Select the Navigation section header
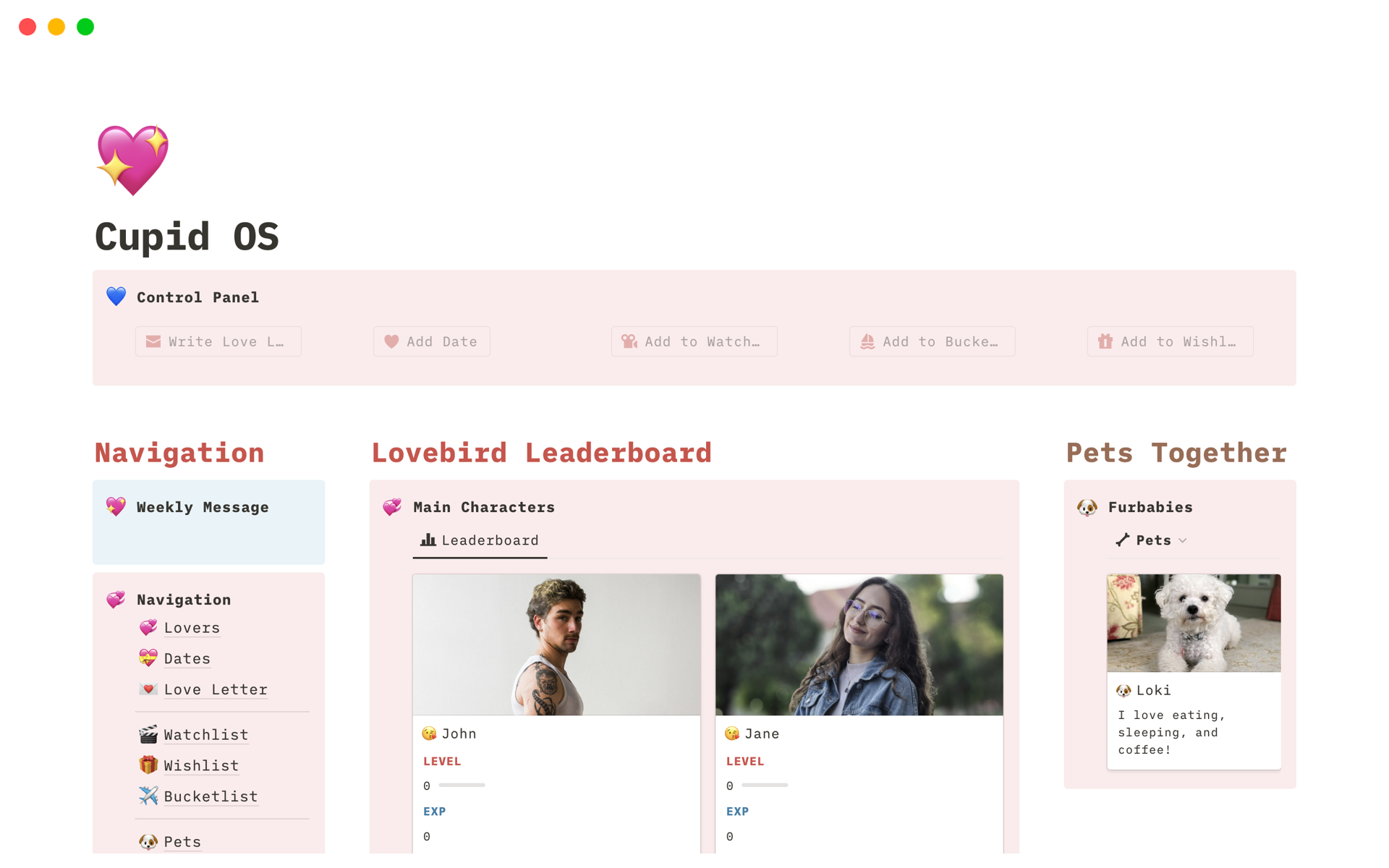 (x=181, y=451)
